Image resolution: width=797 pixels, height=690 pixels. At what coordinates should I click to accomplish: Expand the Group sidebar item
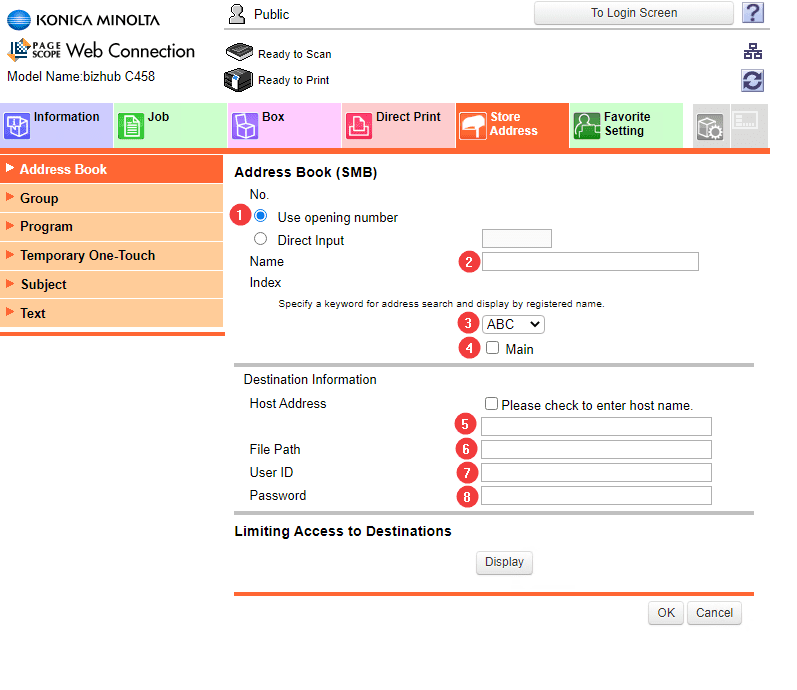pyautogui.click(x=40, y=198)
